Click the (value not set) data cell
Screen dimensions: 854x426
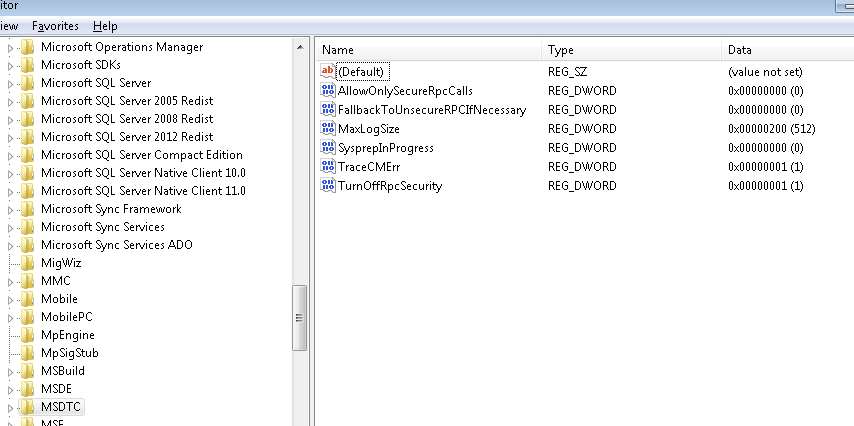[x=765, y=71]
